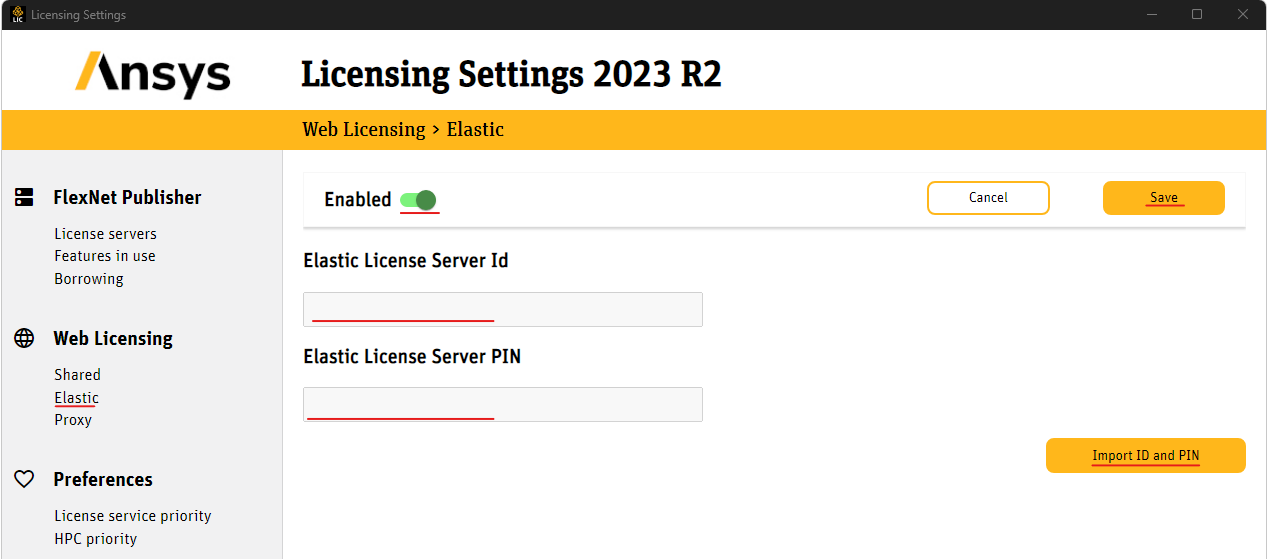
Task: Save the elastic licensing settings
Action: pos(1163,198)
